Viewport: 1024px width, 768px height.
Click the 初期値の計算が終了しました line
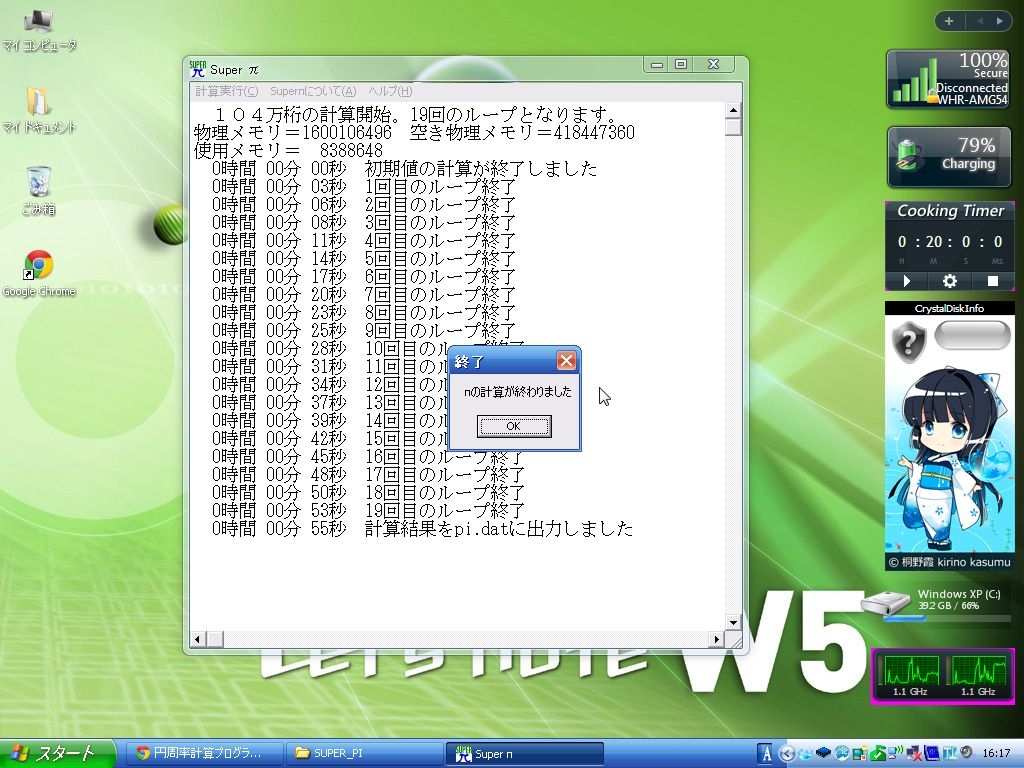[x=405, y=169]
